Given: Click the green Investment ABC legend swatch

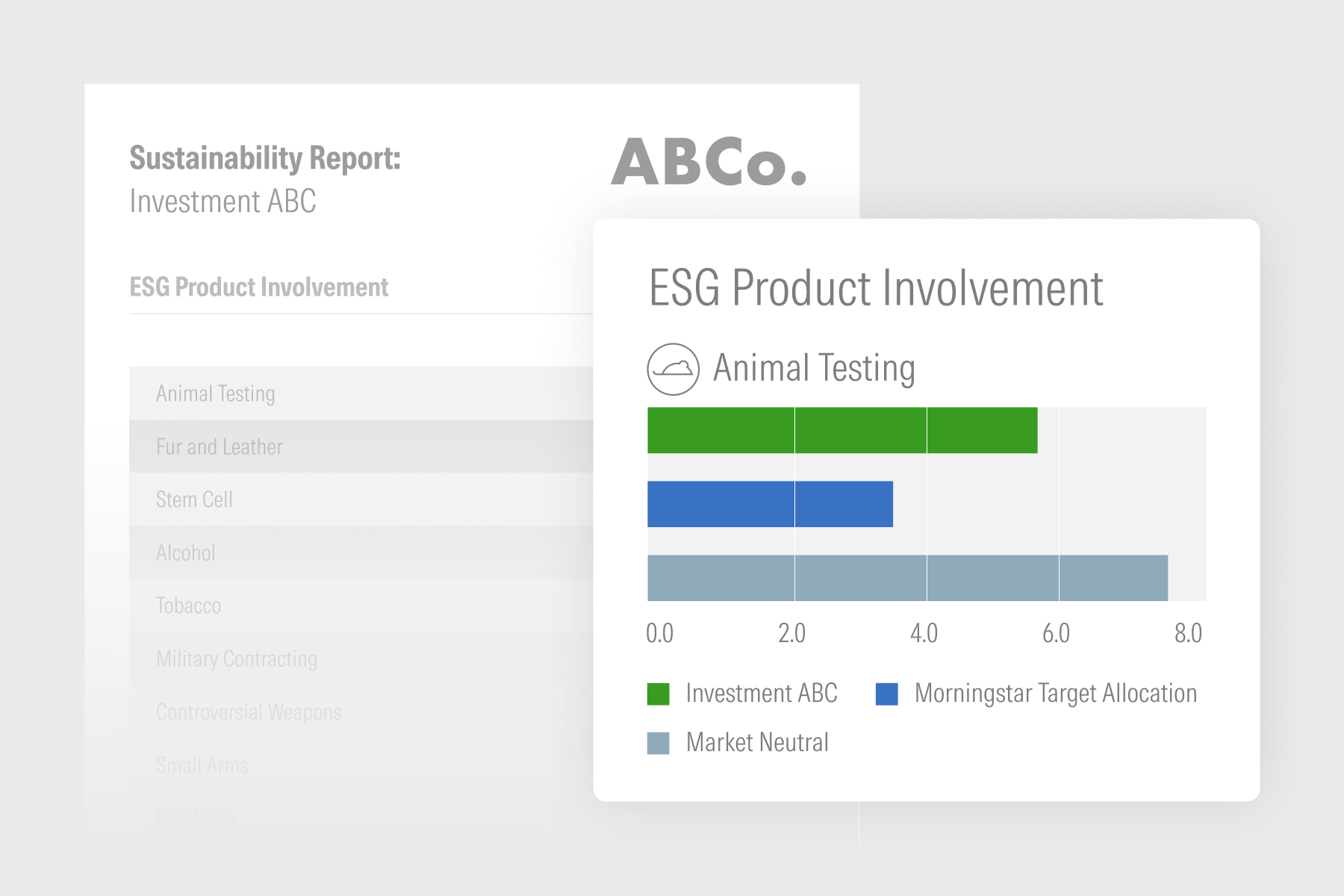Looking at the screenshot, I should [x=658, y=694].
